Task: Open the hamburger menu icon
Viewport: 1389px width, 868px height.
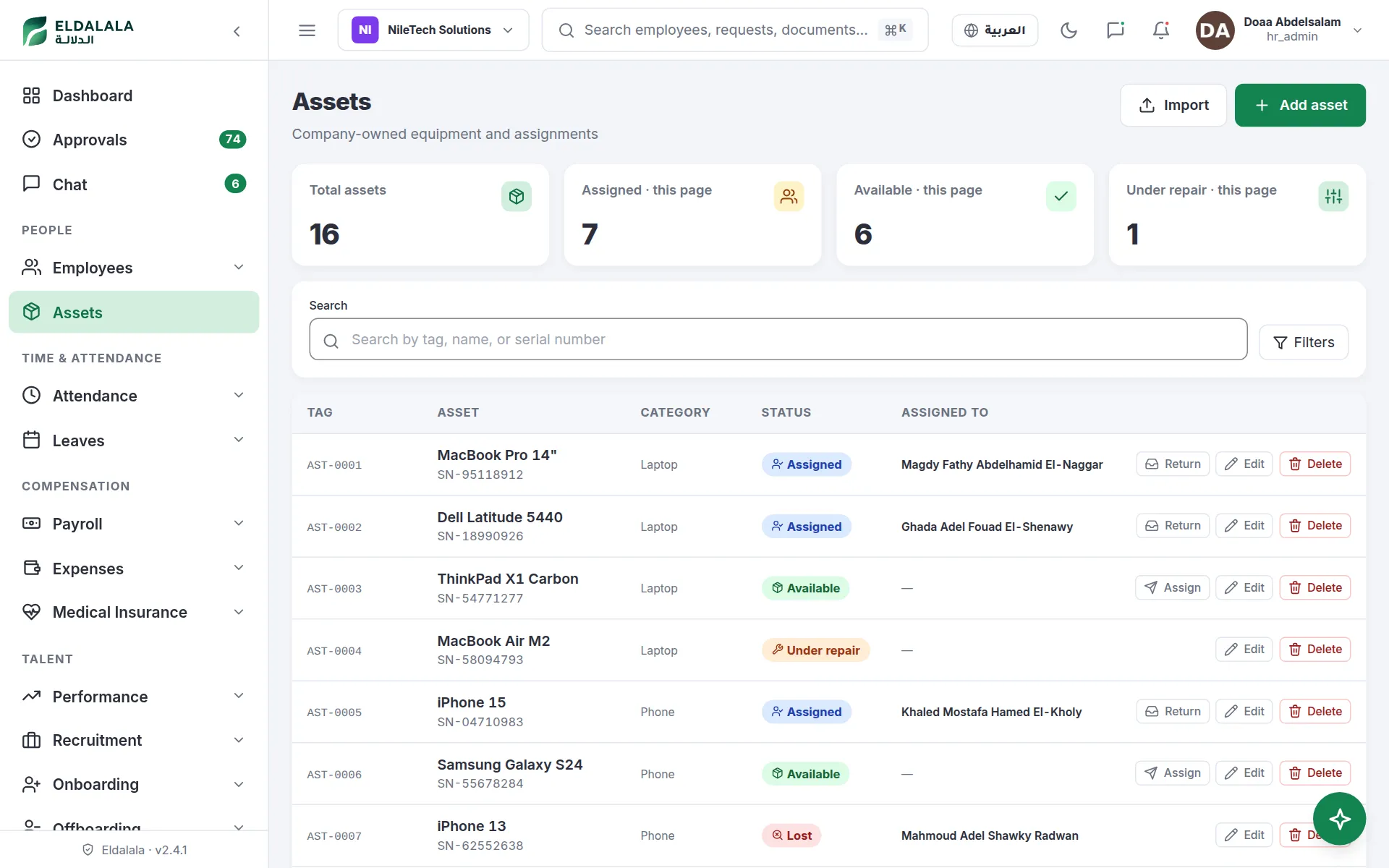Action: point(307,30)
